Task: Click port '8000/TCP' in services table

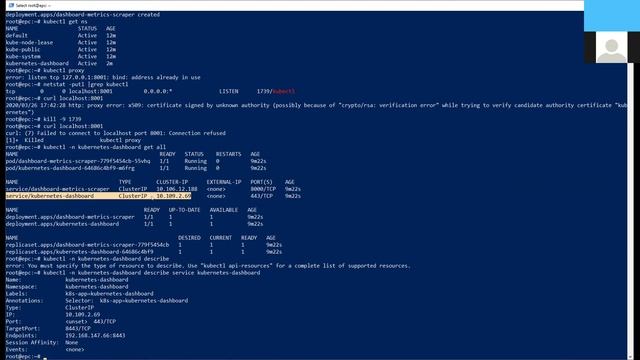Action: pos(263,189)
